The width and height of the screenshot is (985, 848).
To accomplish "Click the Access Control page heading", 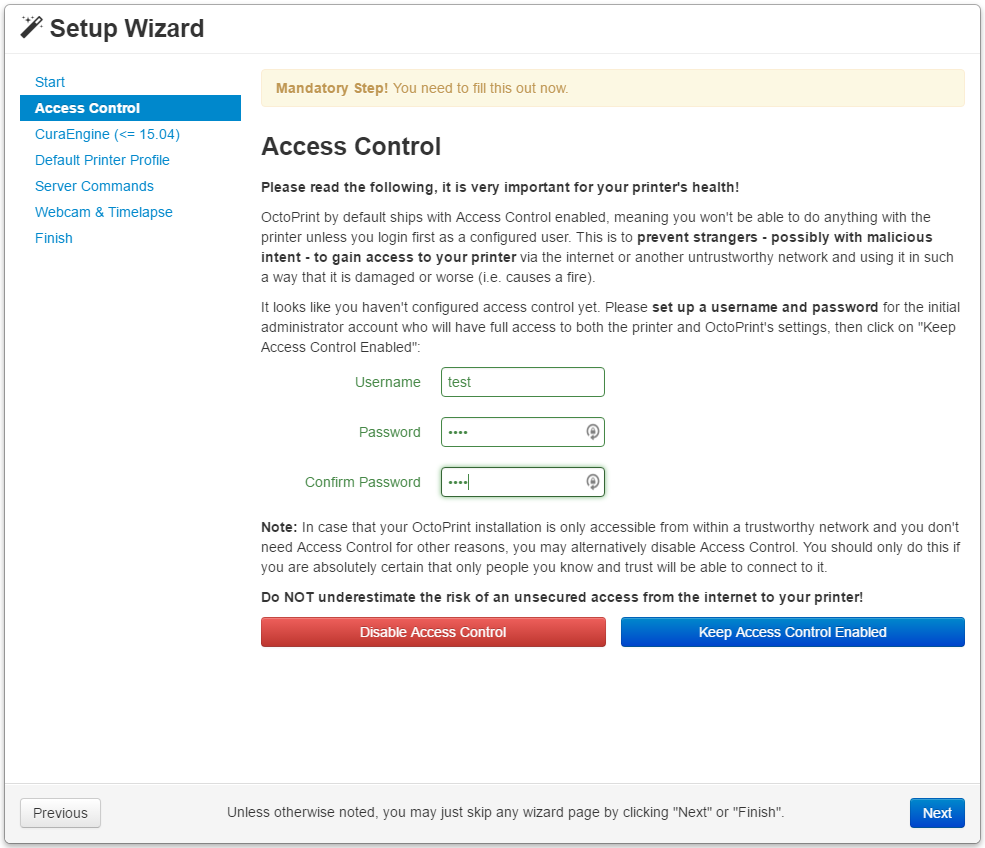I will (x=351, y=146).
